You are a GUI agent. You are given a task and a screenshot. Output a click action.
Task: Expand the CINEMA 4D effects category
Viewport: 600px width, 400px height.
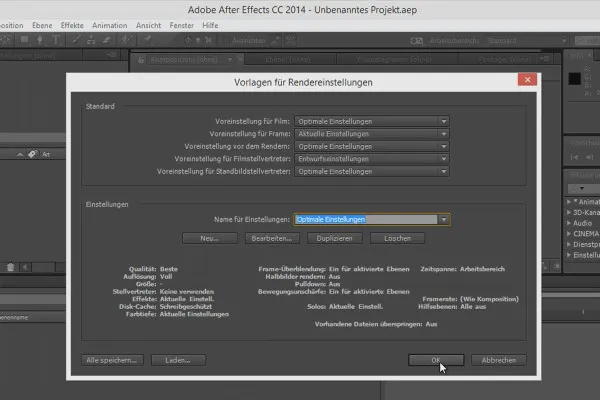click(x=569, y=233)
